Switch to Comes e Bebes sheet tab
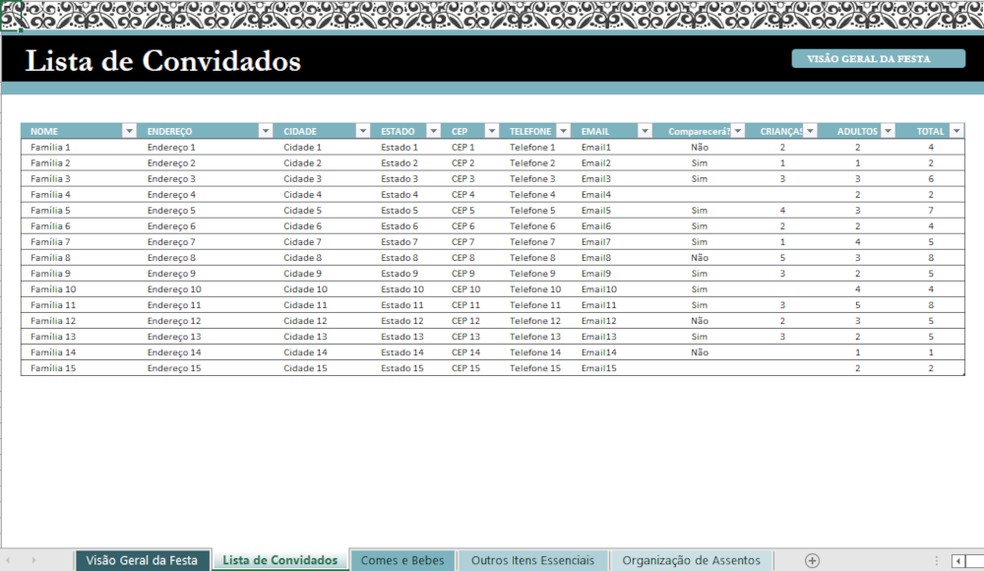 coord(402,560)
